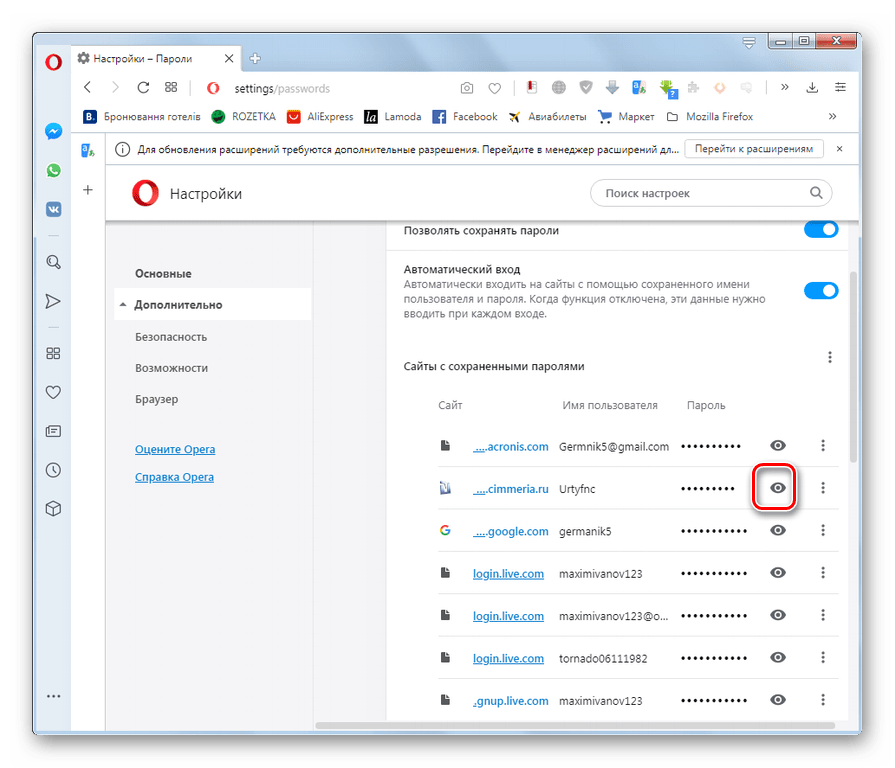Show password for cimmeria.ru entry
Screen dimensions: 895x768
coord(778,488)
